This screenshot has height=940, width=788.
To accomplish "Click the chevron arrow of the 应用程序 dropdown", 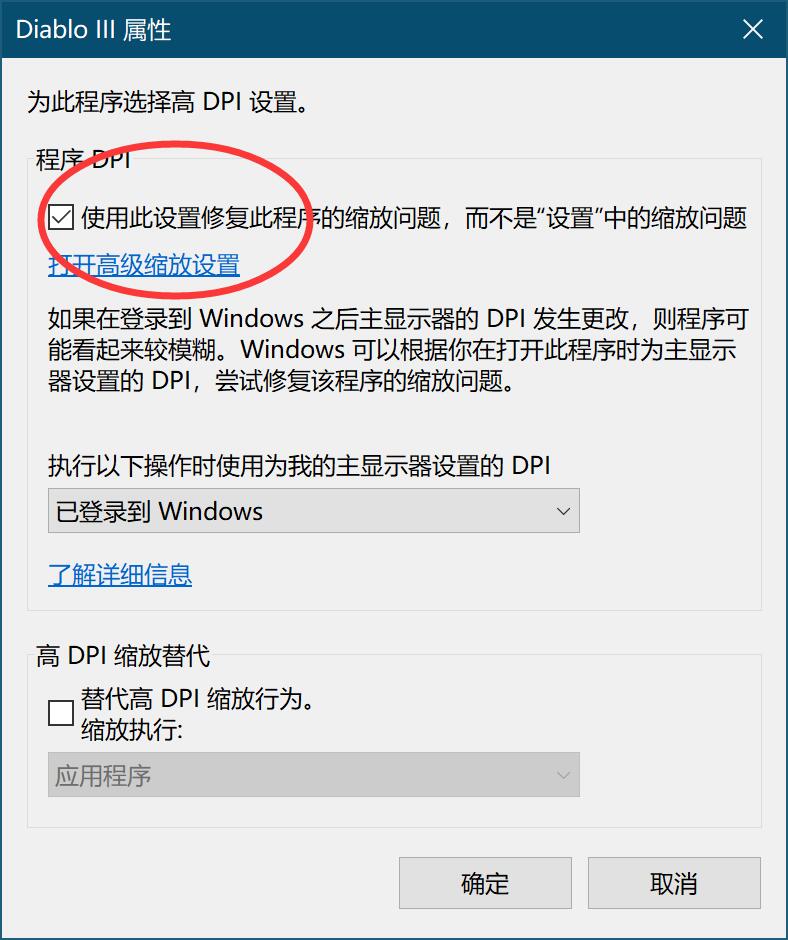I will 563,775.
